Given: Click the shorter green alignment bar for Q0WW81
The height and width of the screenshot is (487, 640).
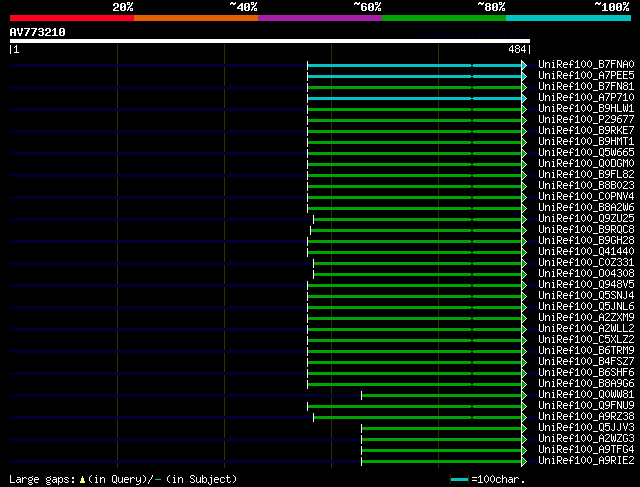Looking at the screenshot, I should pyautogui.click(x=441, y=396).
